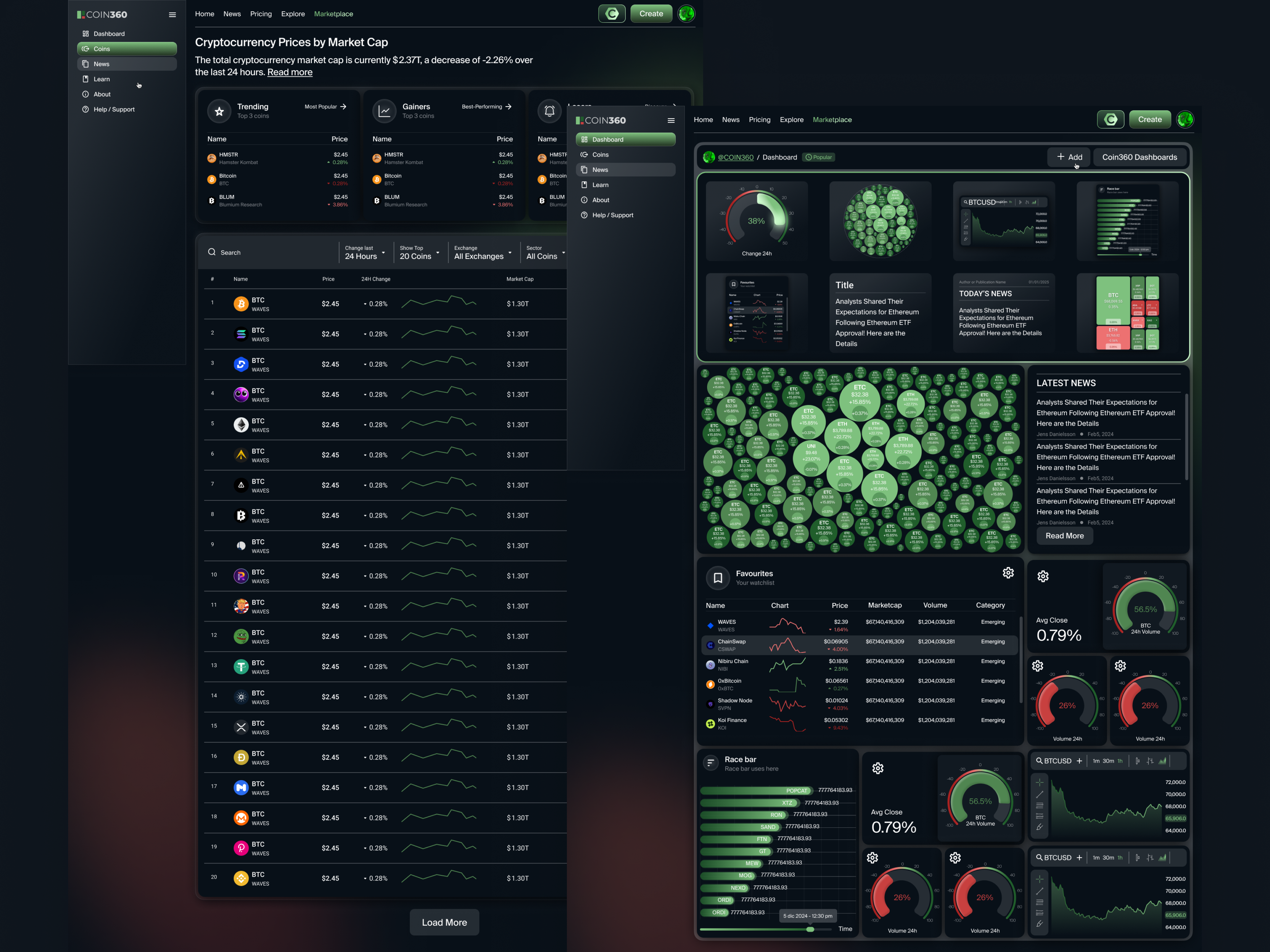Open Pricing in top navigation

(261, 14)
